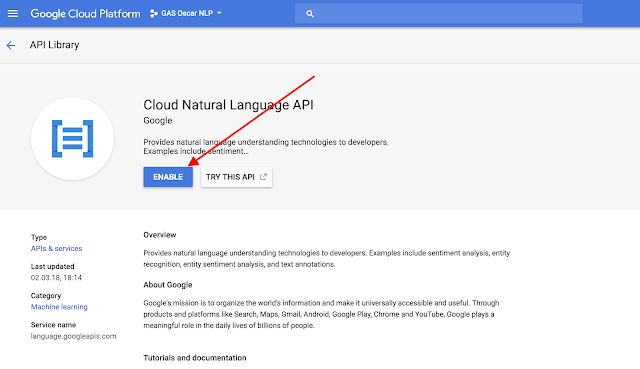
Task: Select the language.googleapis.com service name
Action: (x=73, y=336)
